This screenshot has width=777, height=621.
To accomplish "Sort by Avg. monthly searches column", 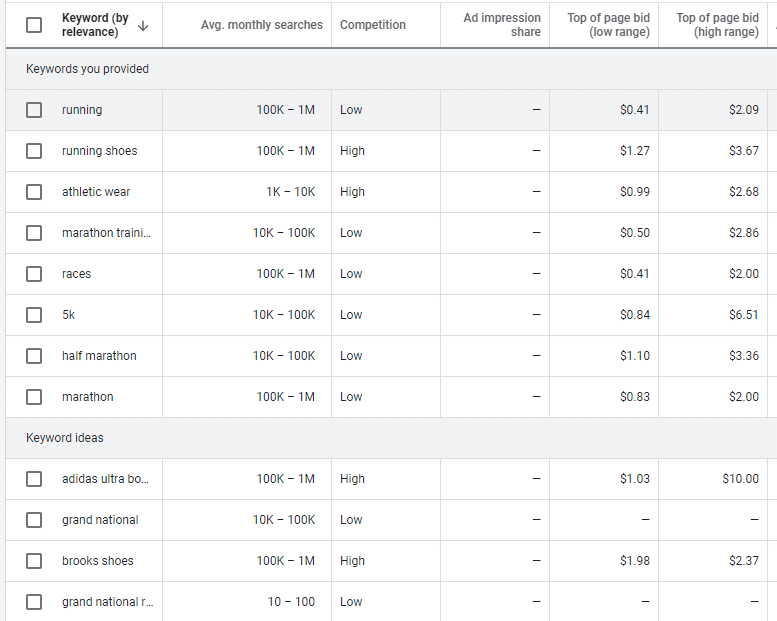I will pyautogui.click(x=261, y=25).
